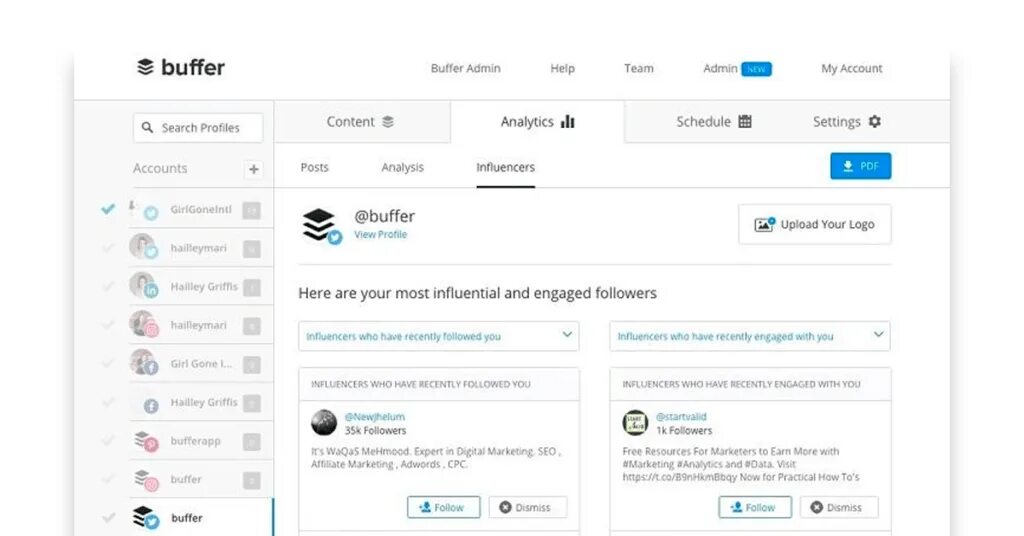Open @startvalid profile link
This screenshot has height=536, width=1024.
pos(681,417)
